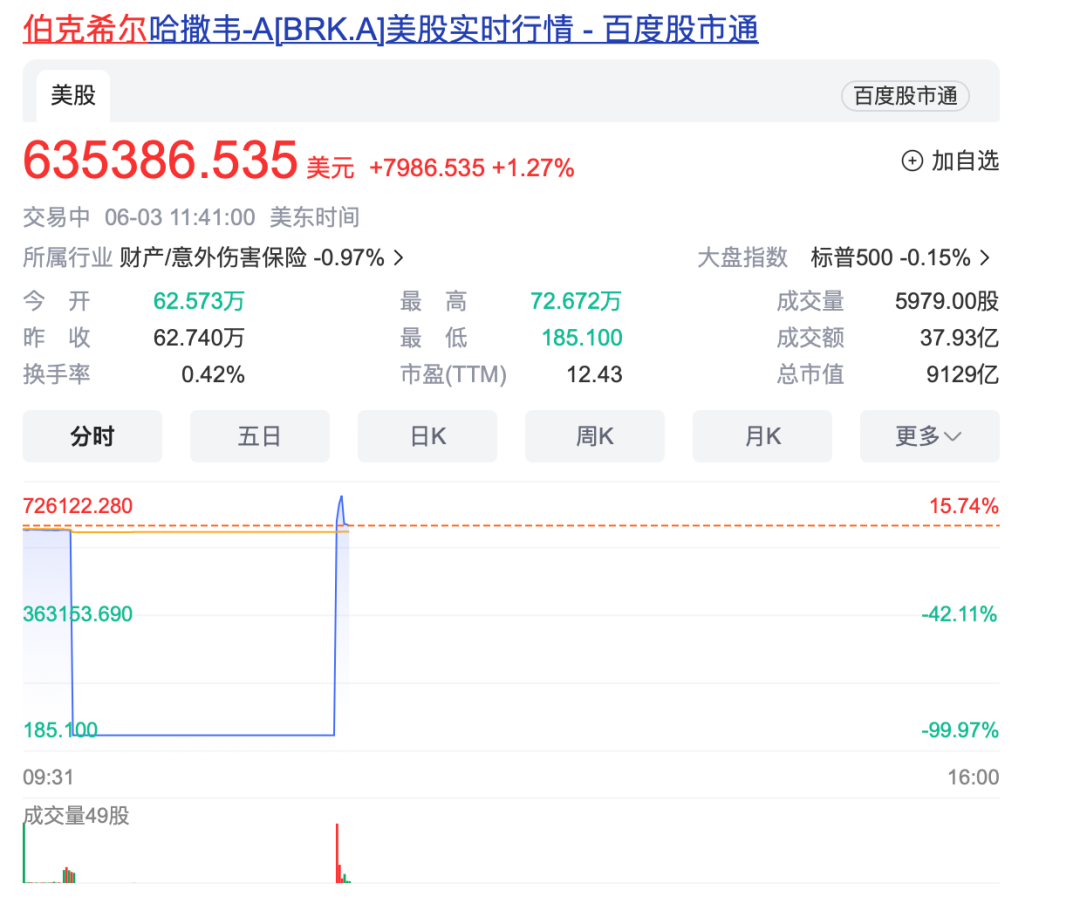Click the 成交额 value 37.93亿
This screenshot has width=1080, height=904.
pyautogui.click(x=959, y=338)
